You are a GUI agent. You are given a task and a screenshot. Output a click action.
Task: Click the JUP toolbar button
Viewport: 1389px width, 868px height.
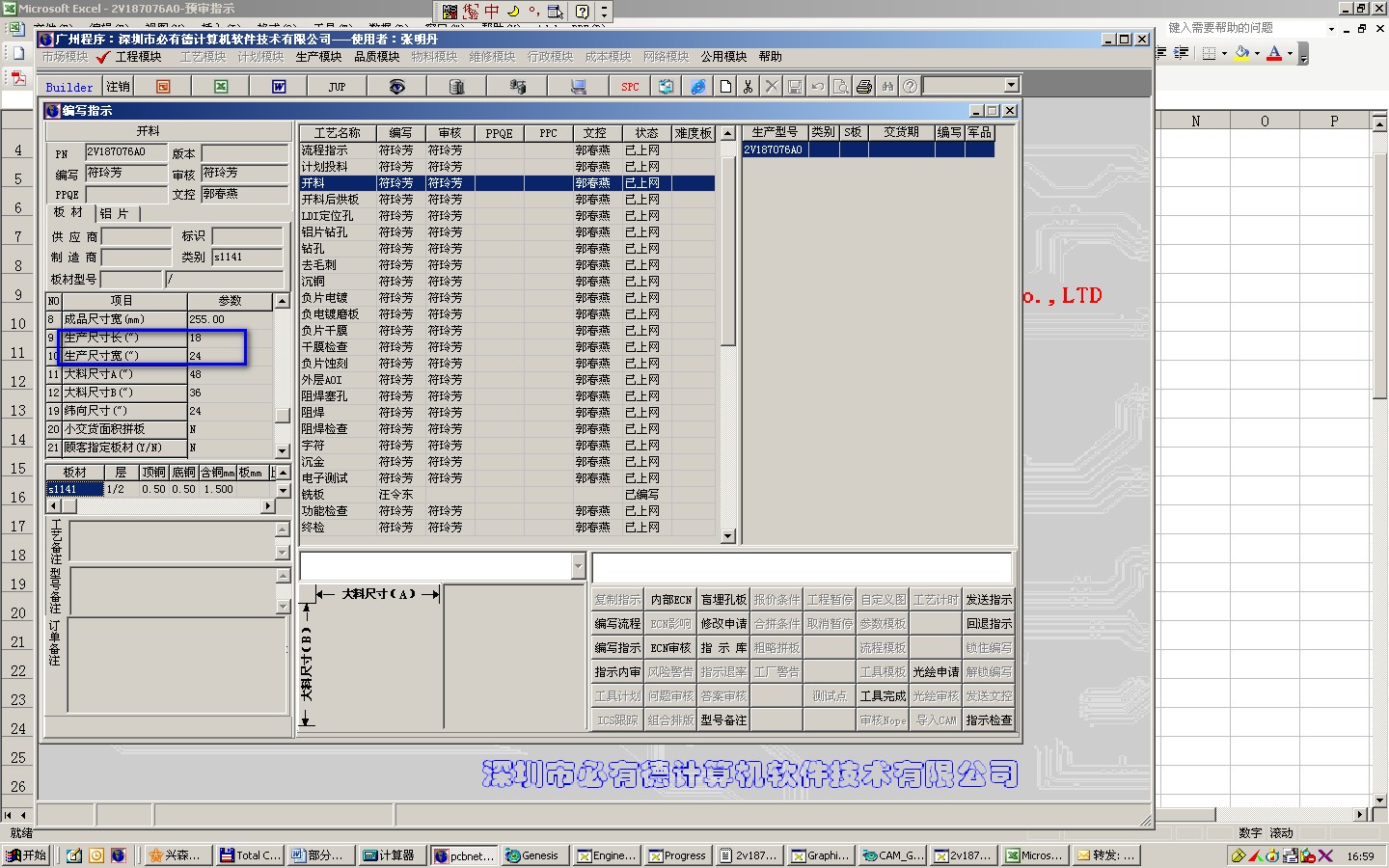coord(337,87)
